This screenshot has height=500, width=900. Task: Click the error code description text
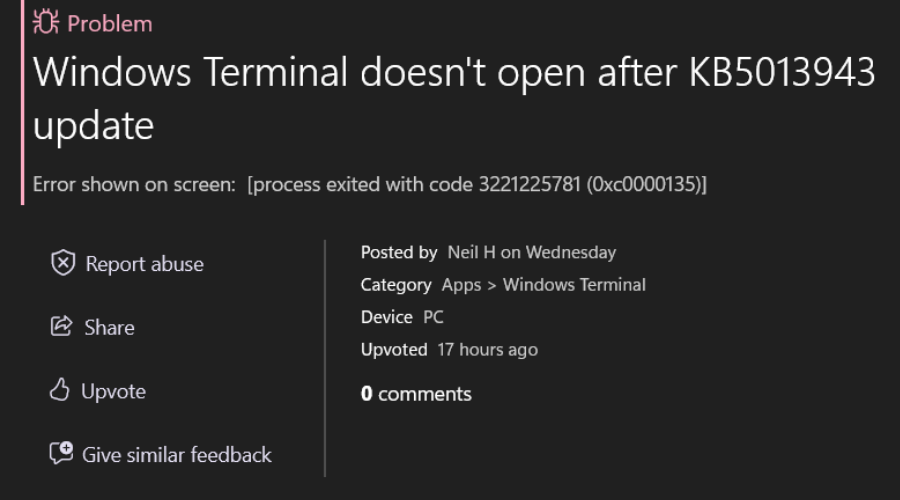point(370,185)
